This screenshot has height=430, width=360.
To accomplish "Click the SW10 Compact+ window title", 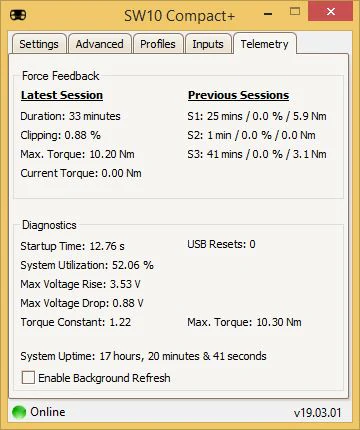I will click(180, 16).
